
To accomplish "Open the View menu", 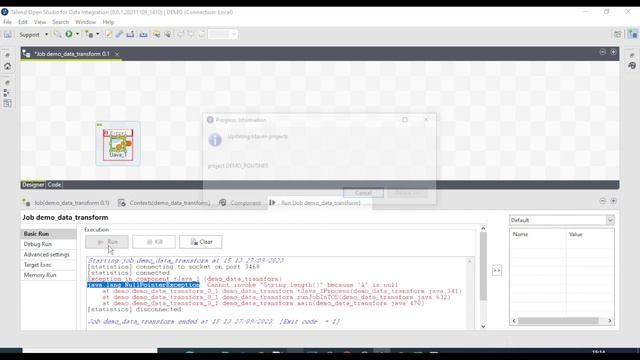I will [x=40, y=22].
